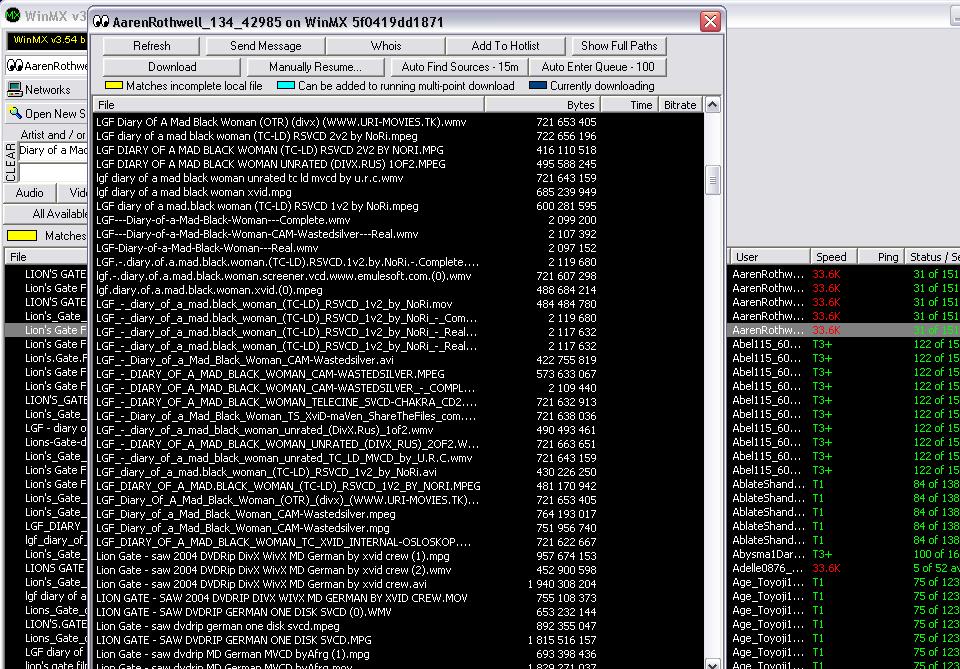Click the Refresh button

point(151,46)
